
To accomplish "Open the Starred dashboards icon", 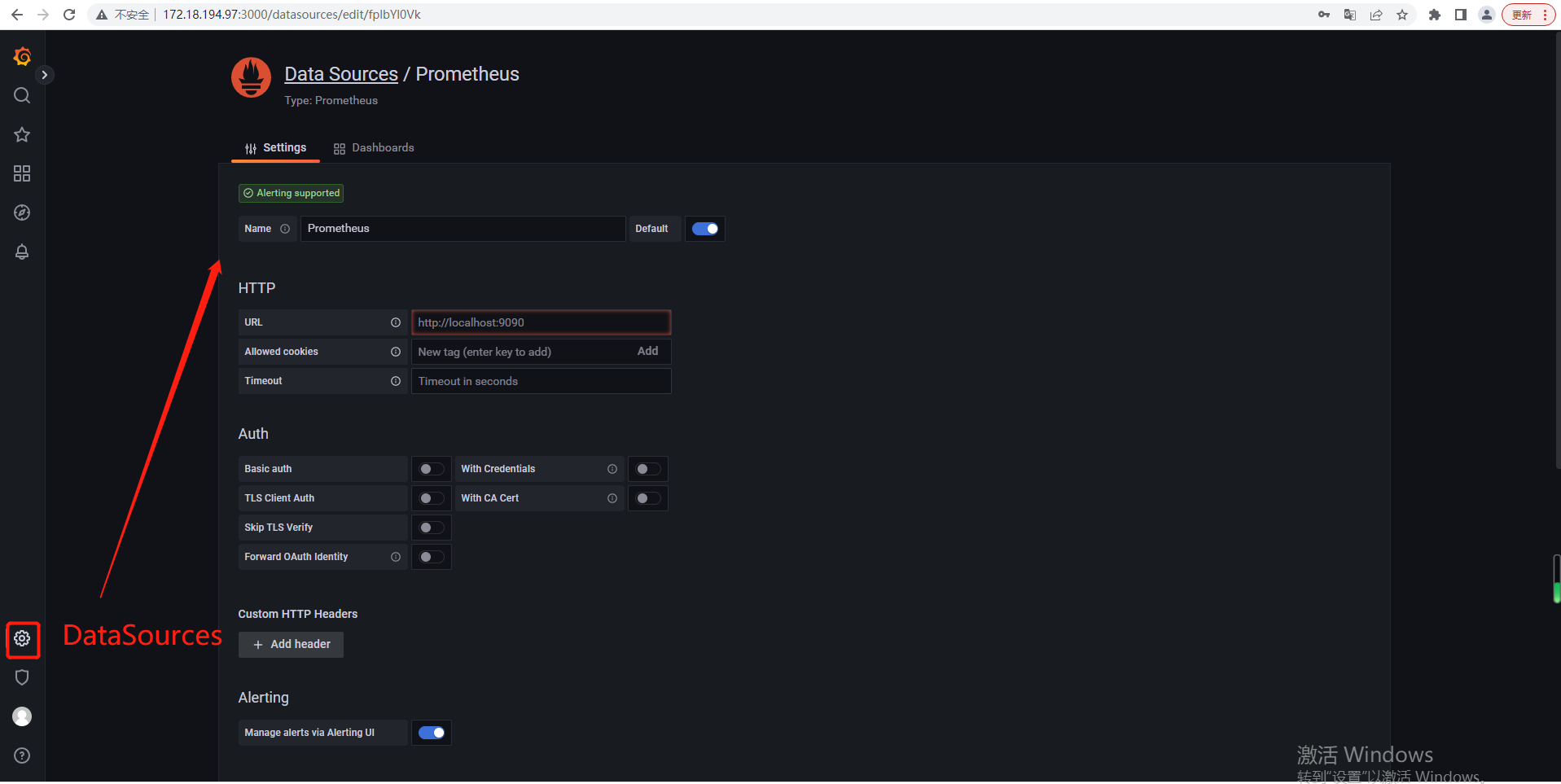I will pos(22,134).
